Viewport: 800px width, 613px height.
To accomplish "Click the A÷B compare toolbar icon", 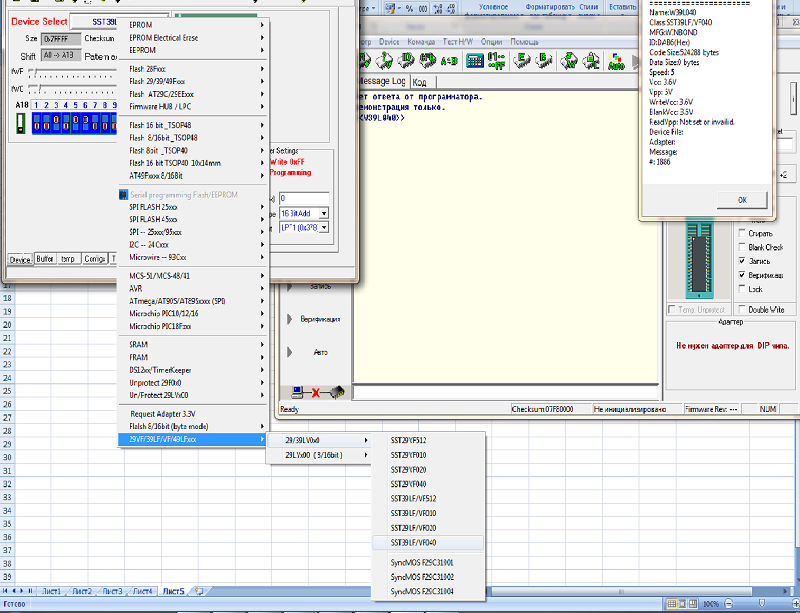I will [x=448, y=61].
